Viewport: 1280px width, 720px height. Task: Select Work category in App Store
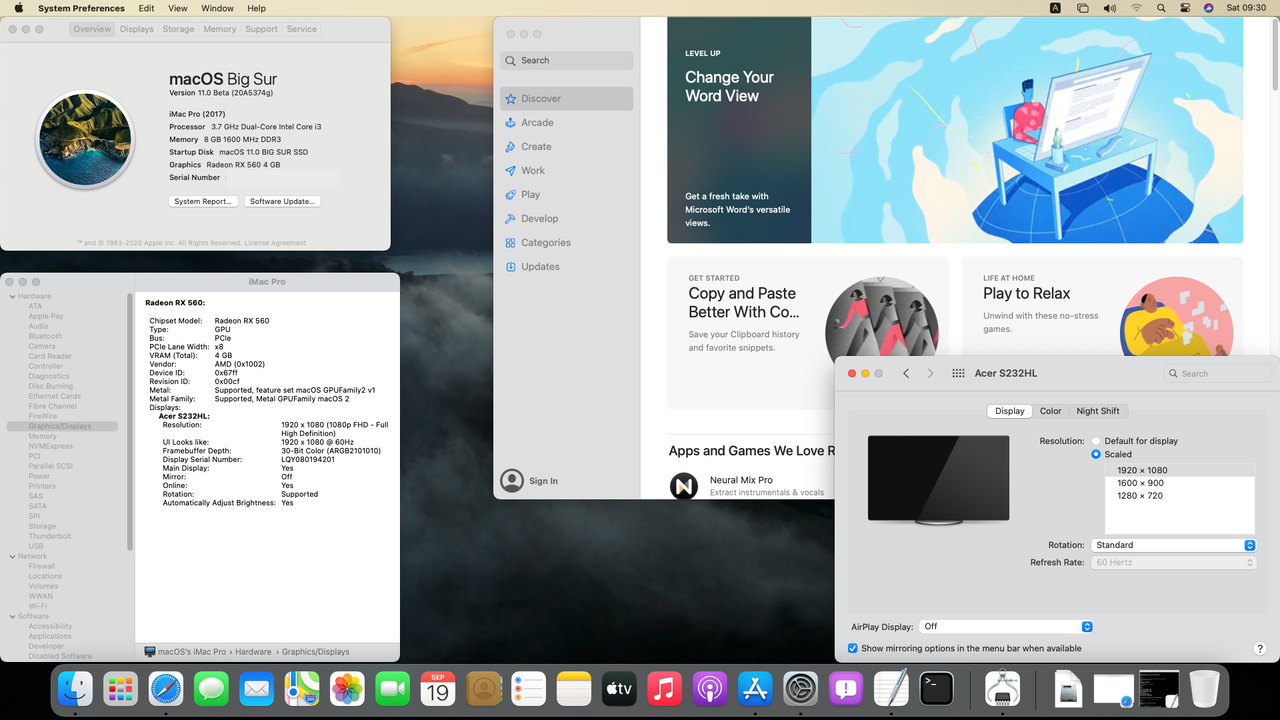(x=566, y=170)
